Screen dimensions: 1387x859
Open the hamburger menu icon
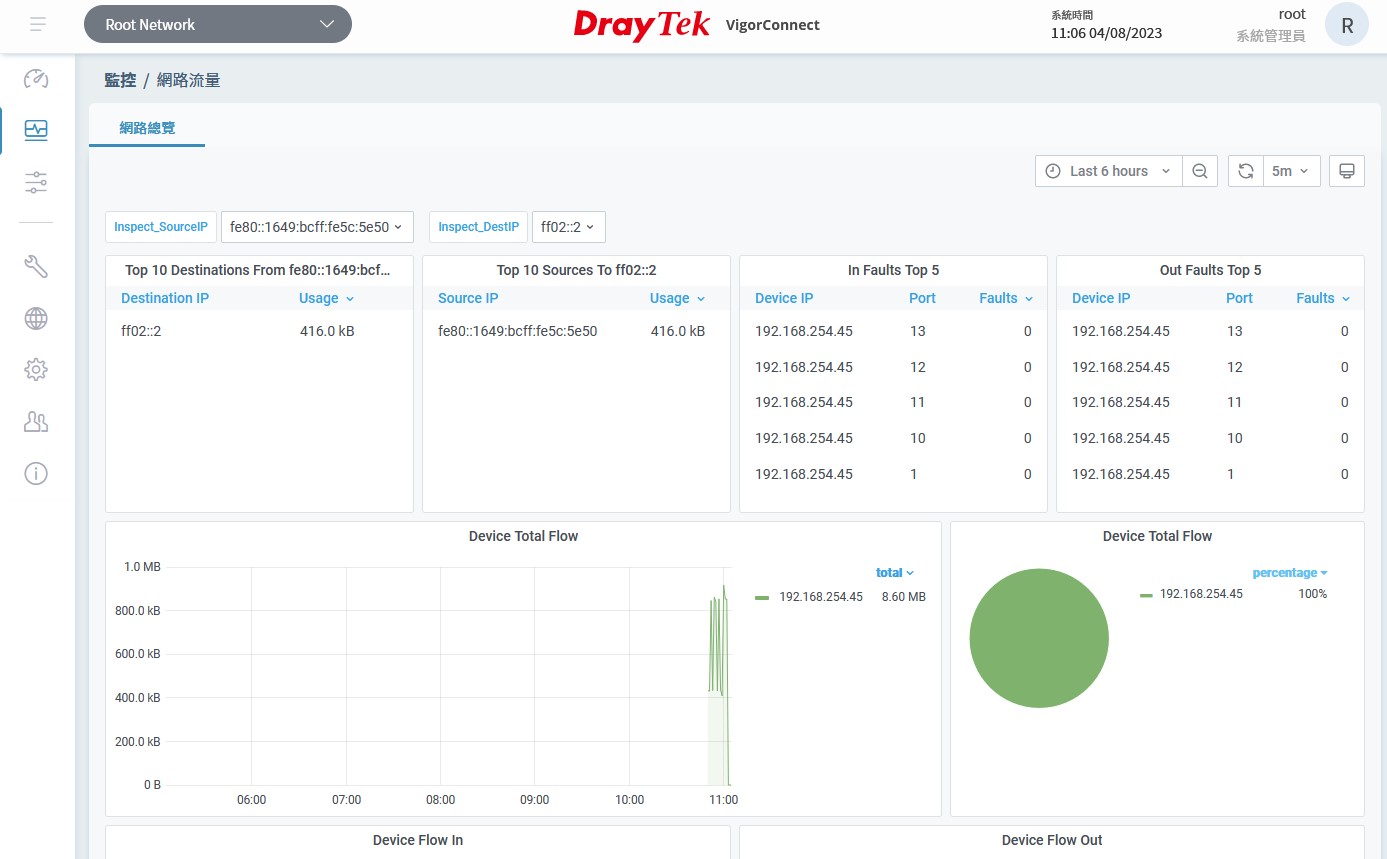38,24
